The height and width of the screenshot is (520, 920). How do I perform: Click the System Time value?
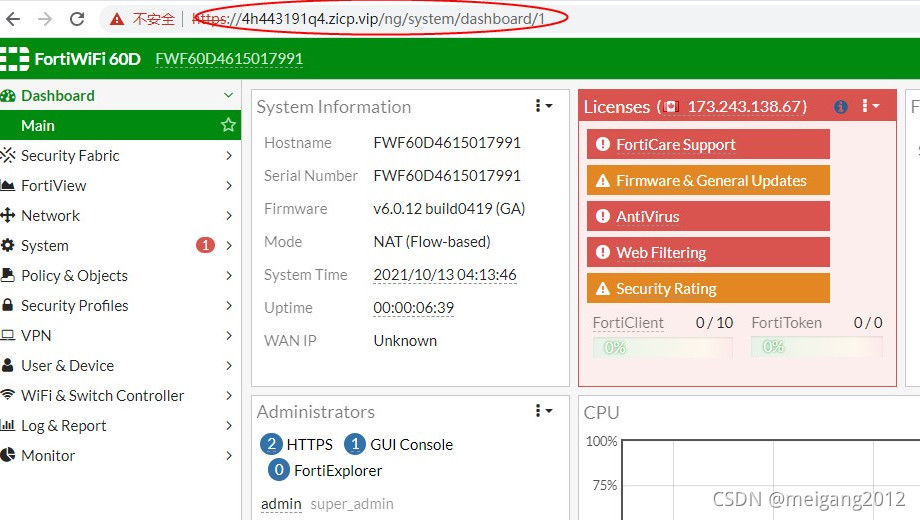coord(445,275)
